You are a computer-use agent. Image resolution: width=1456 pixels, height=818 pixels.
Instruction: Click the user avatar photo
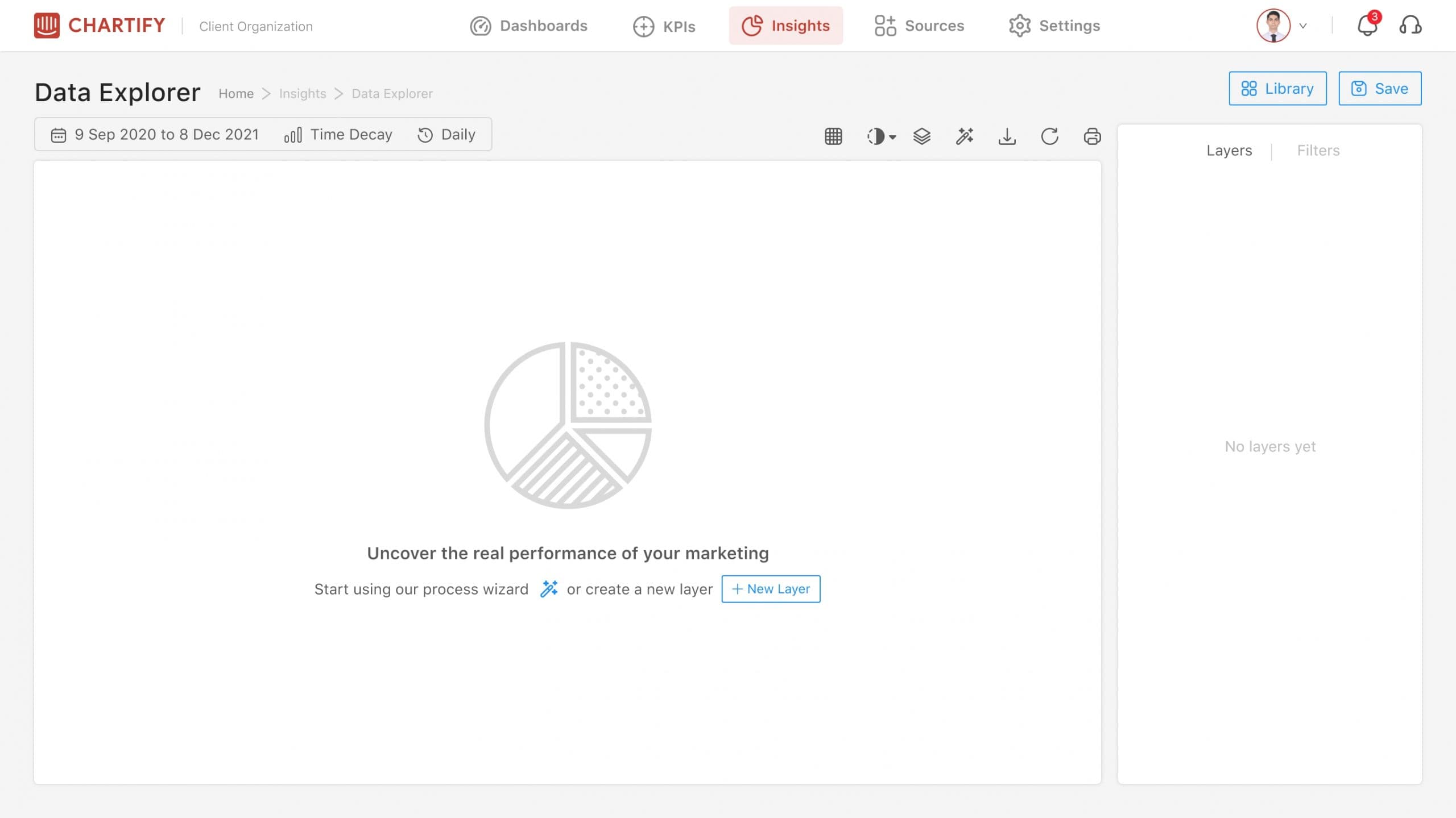coord(1273,26)
